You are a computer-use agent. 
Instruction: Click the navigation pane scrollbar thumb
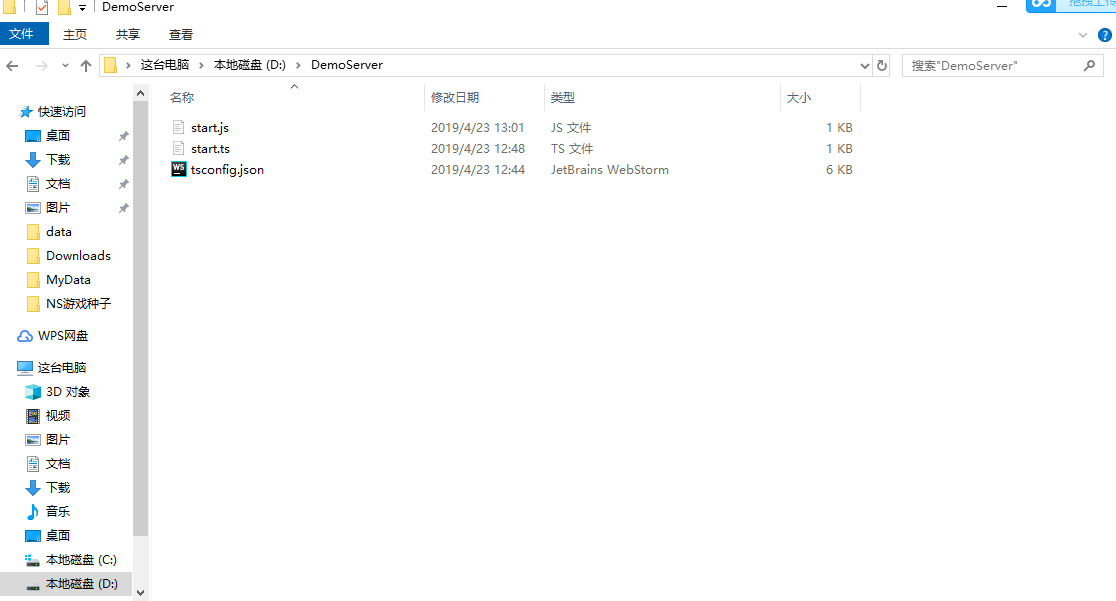click(140, 318)
